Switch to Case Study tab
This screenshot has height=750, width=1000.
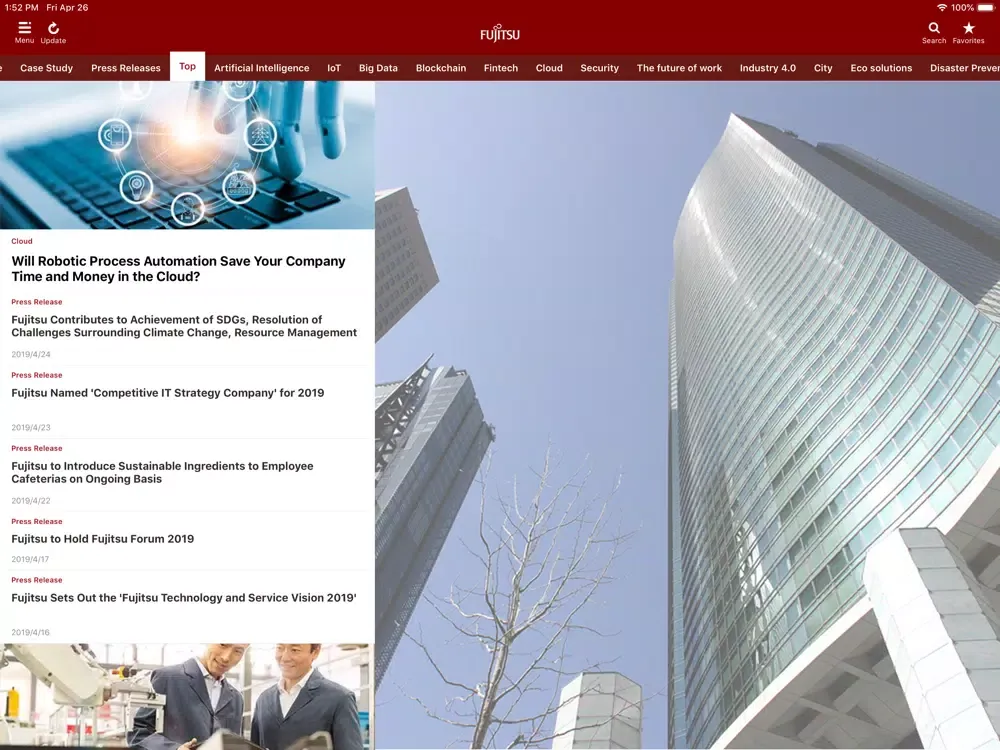coord(47,68)
